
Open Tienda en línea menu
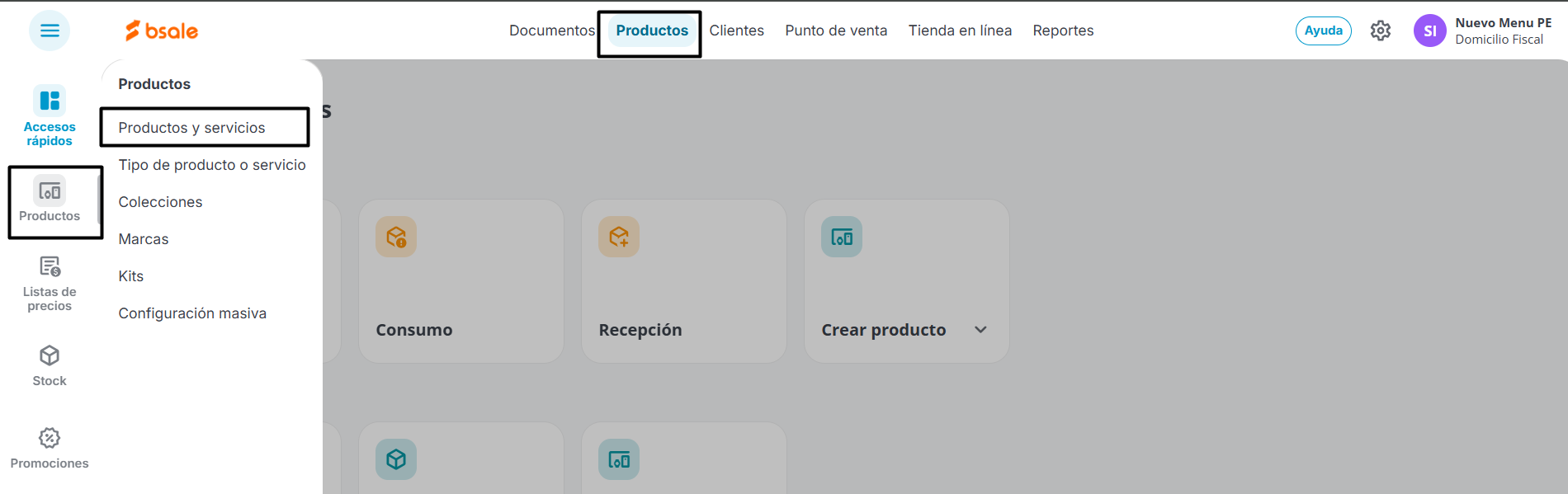click(961, 31)
